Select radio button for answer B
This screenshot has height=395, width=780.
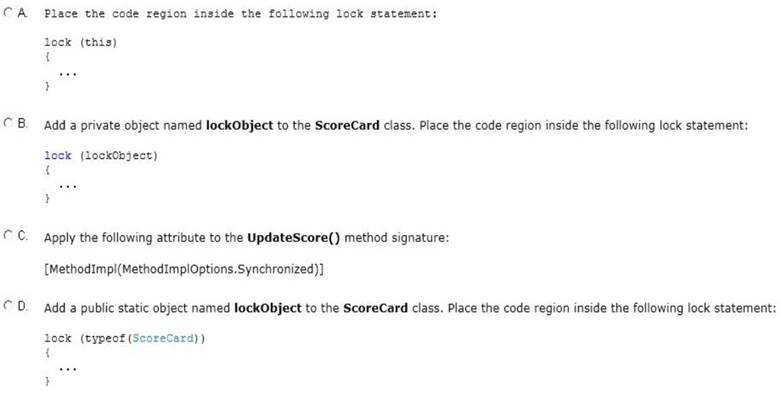pyautogui.click(x=7, y=122)
